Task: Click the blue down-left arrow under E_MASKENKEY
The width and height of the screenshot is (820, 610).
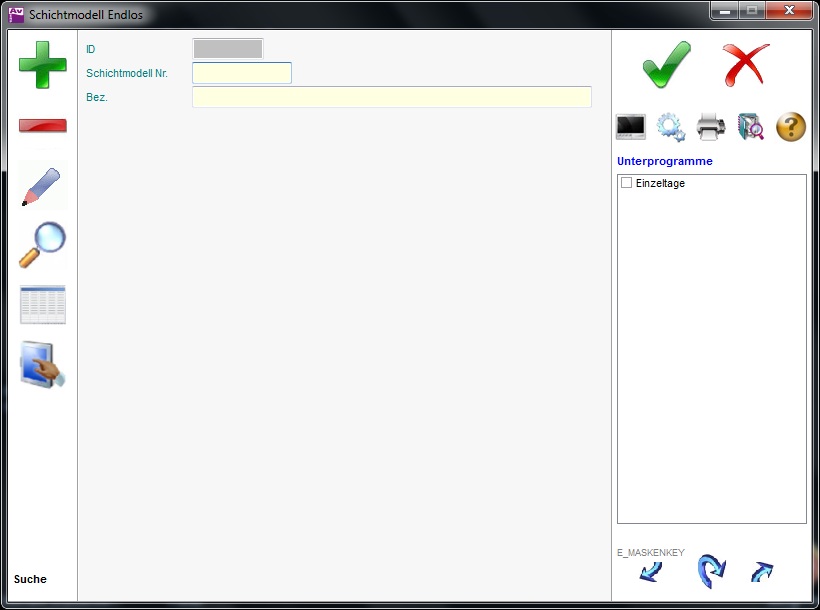Action: (x=651, y=571)
